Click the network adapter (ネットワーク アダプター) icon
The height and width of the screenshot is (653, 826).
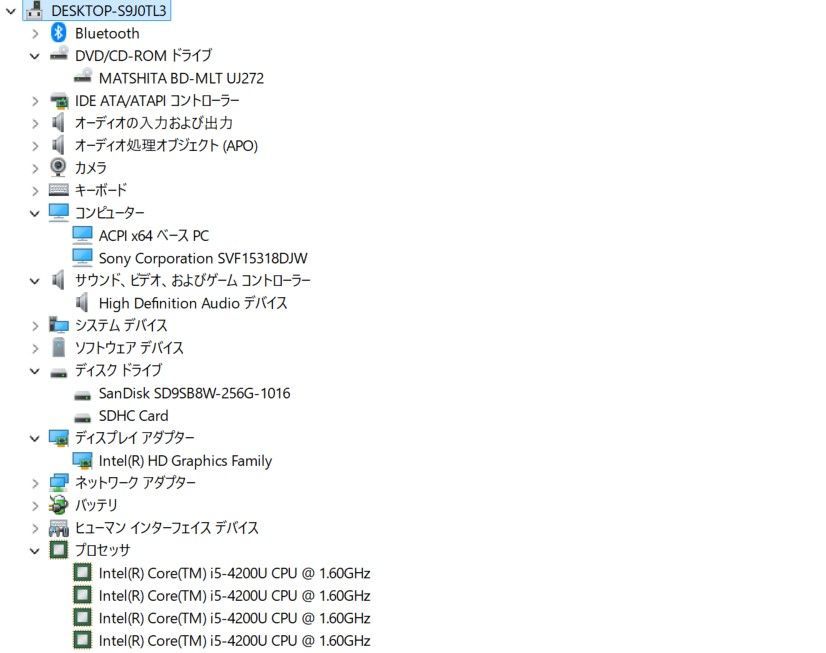click(x=59, y=482)
